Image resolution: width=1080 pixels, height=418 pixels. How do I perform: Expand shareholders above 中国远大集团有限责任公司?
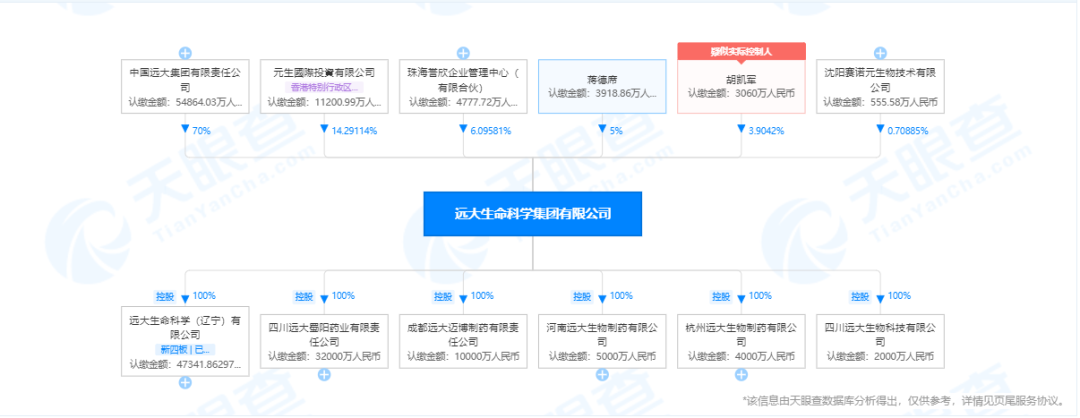click(185, 53)
